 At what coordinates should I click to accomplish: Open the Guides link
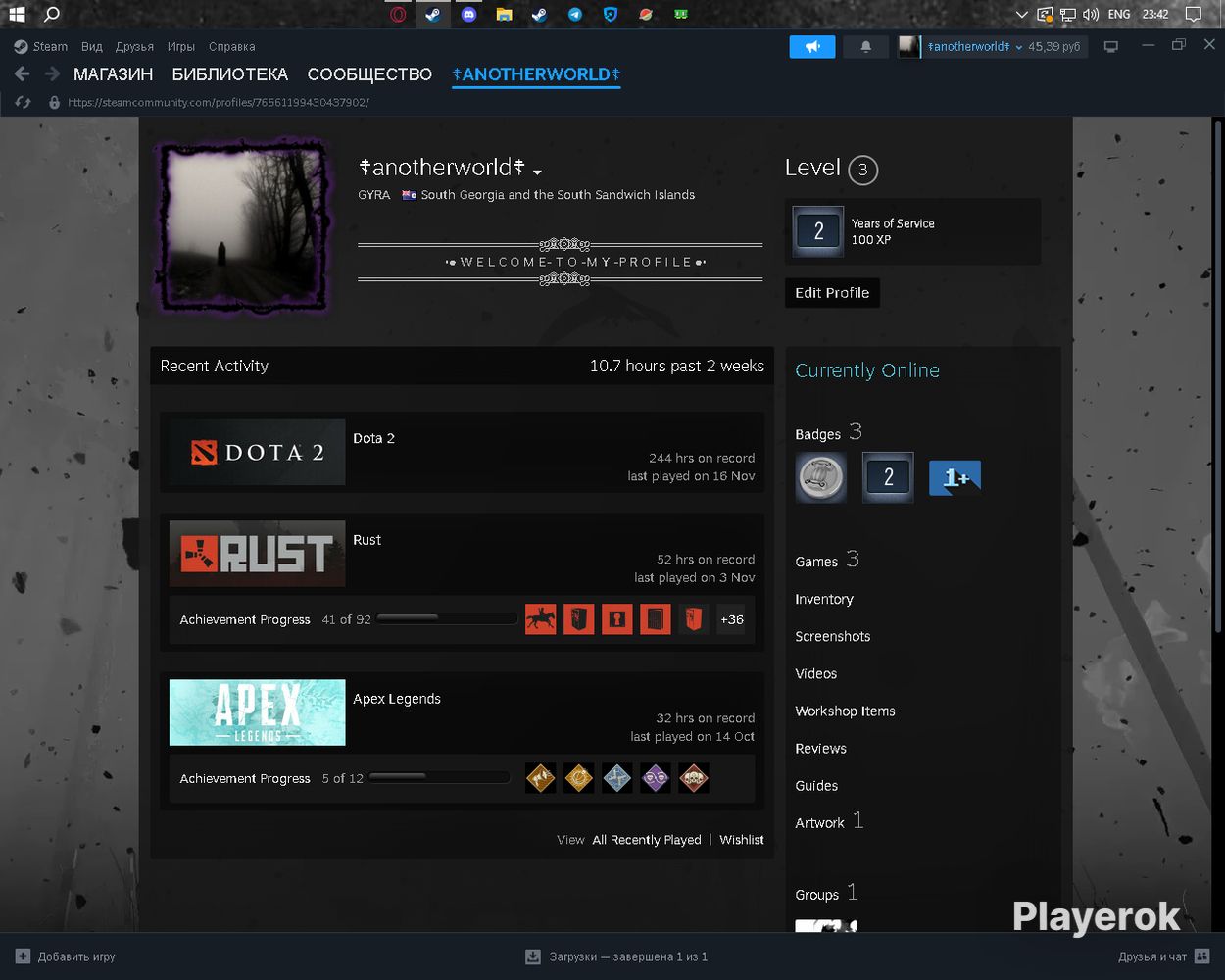coord(816,785)
